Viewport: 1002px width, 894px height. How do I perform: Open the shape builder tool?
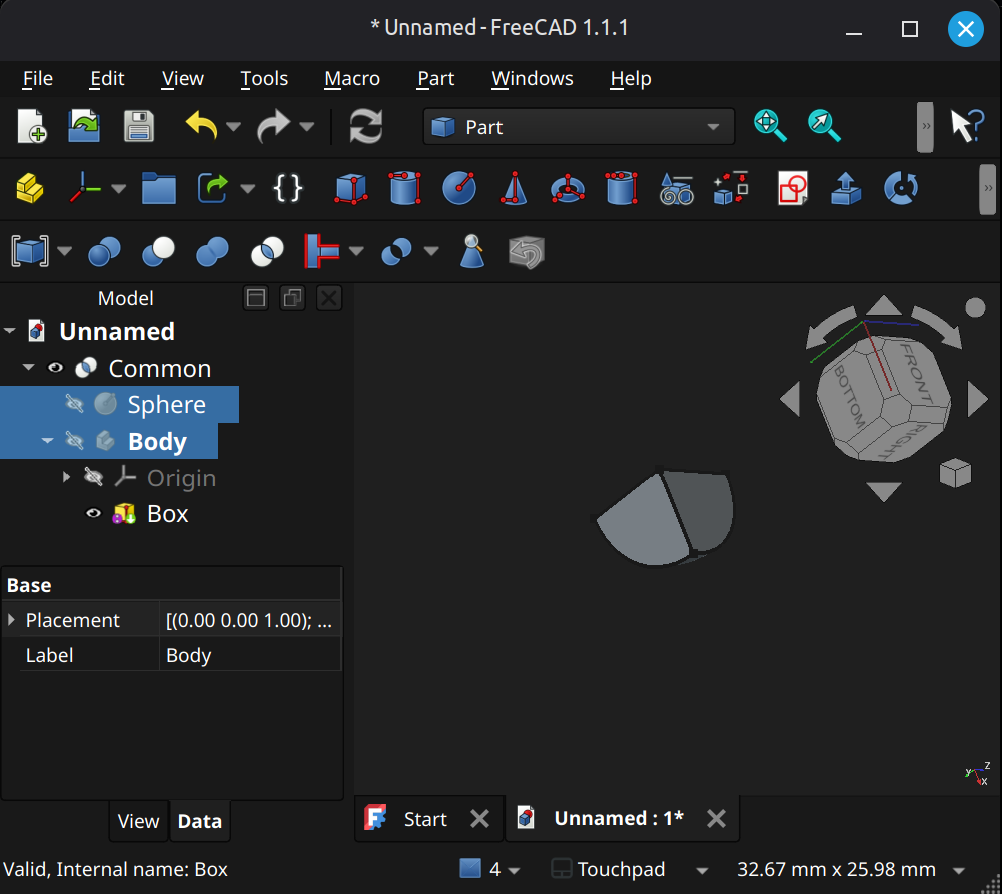tap(731, 189)
